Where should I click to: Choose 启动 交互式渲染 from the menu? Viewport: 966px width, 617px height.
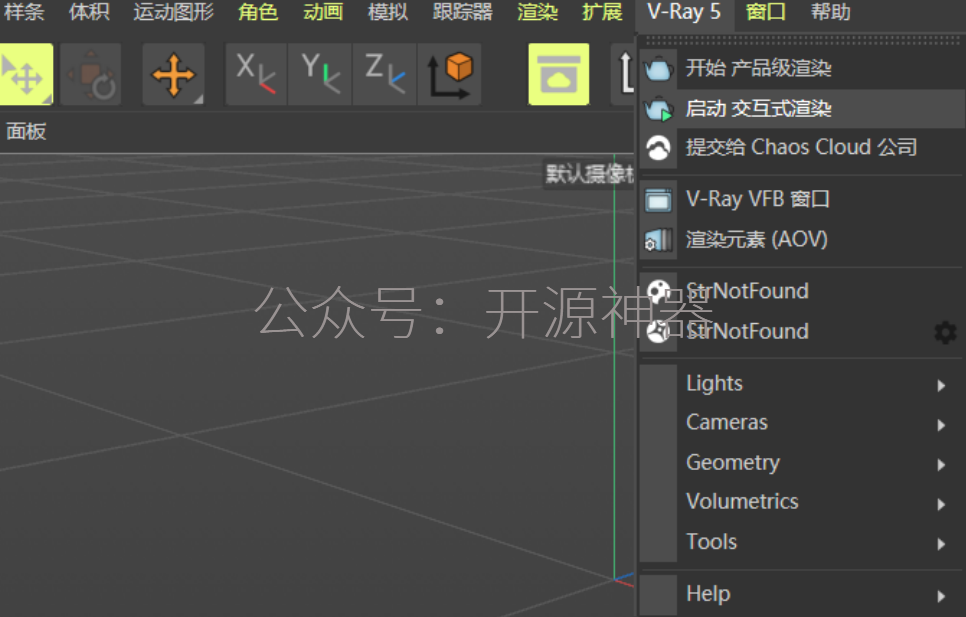click(802, 109)
